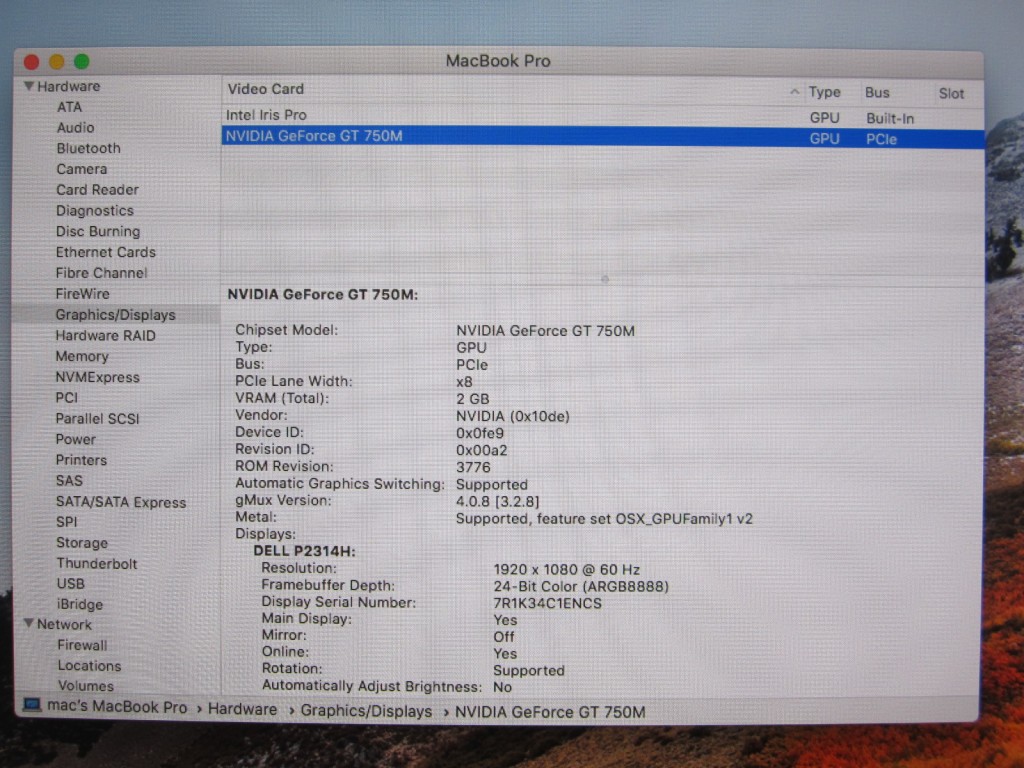The image size is (1024, 768).
Task: Show Disc Burning details
Action: click(98, 232)
